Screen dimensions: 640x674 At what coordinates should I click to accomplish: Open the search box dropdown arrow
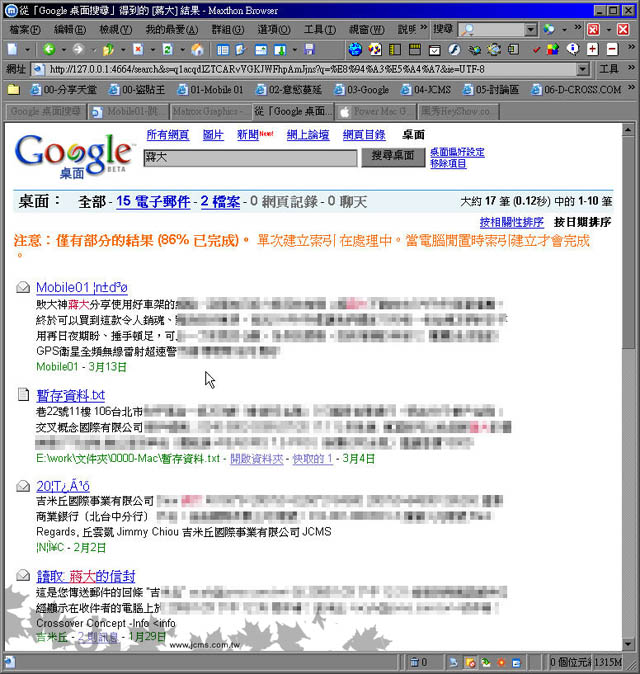click(x=532, y=30)
